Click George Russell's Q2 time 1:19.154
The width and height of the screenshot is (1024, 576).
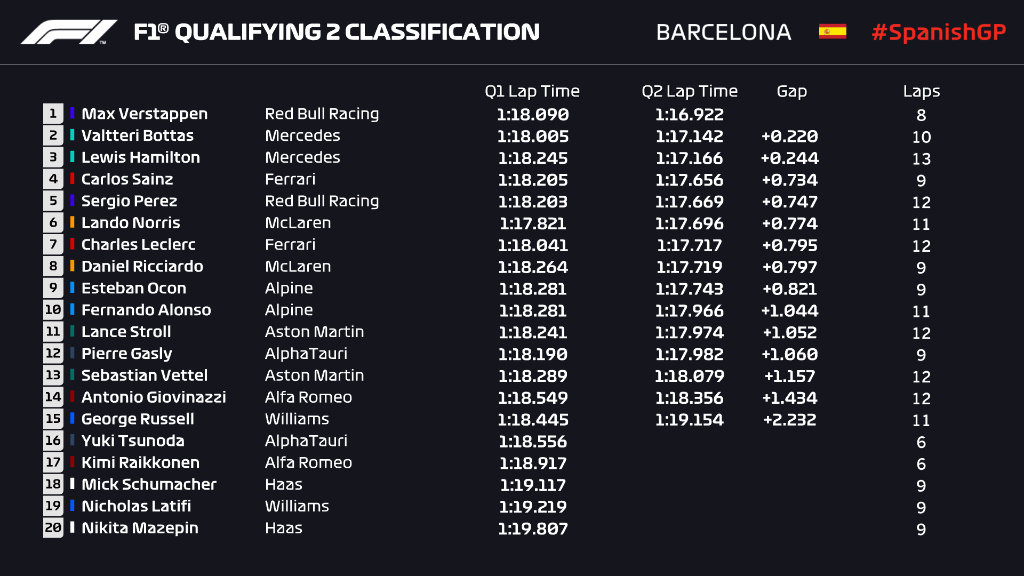click(689, 420)
